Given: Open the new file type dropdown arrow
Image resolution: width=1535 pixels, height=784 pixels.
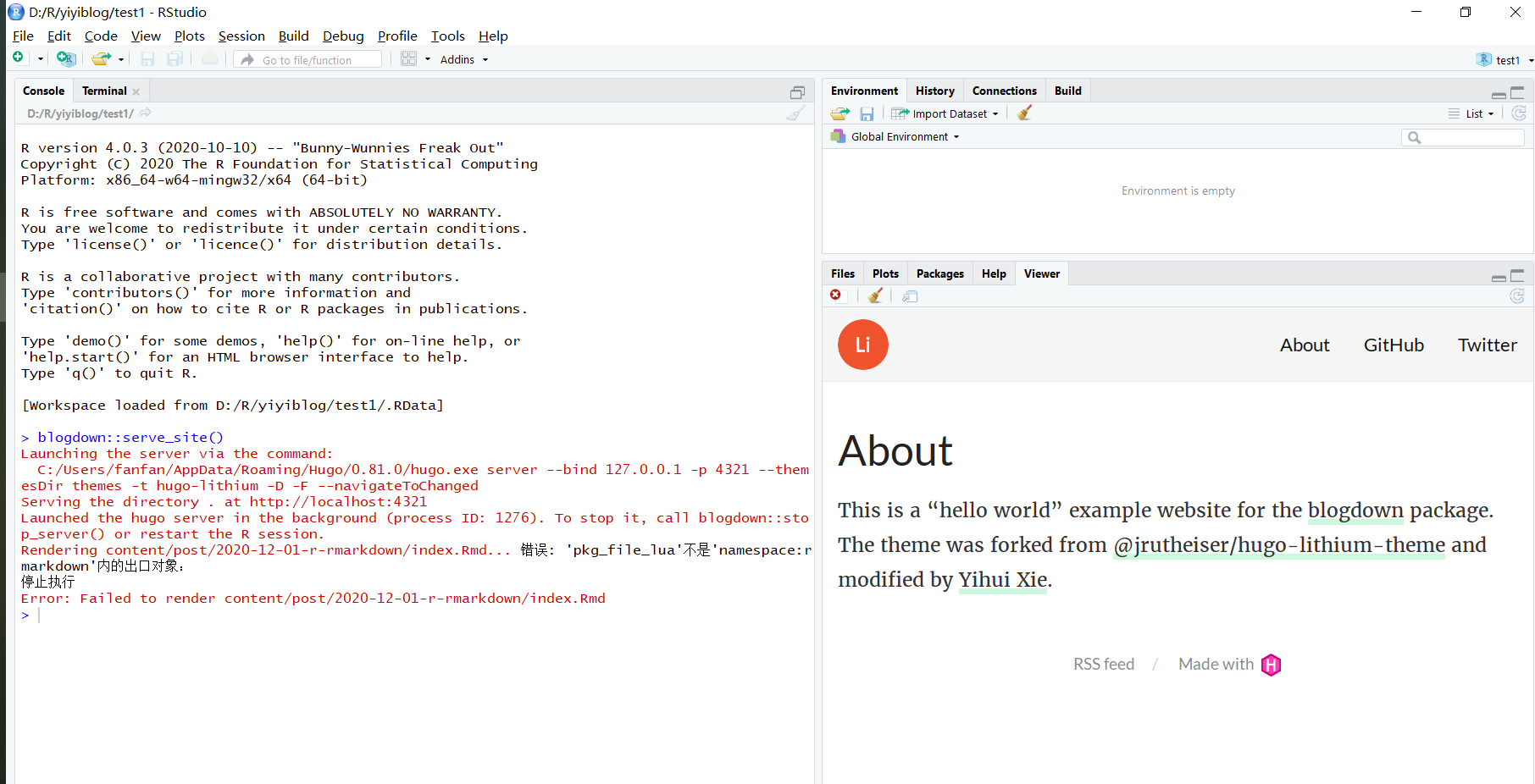Looking at the screenshot, I should (40, 59).
